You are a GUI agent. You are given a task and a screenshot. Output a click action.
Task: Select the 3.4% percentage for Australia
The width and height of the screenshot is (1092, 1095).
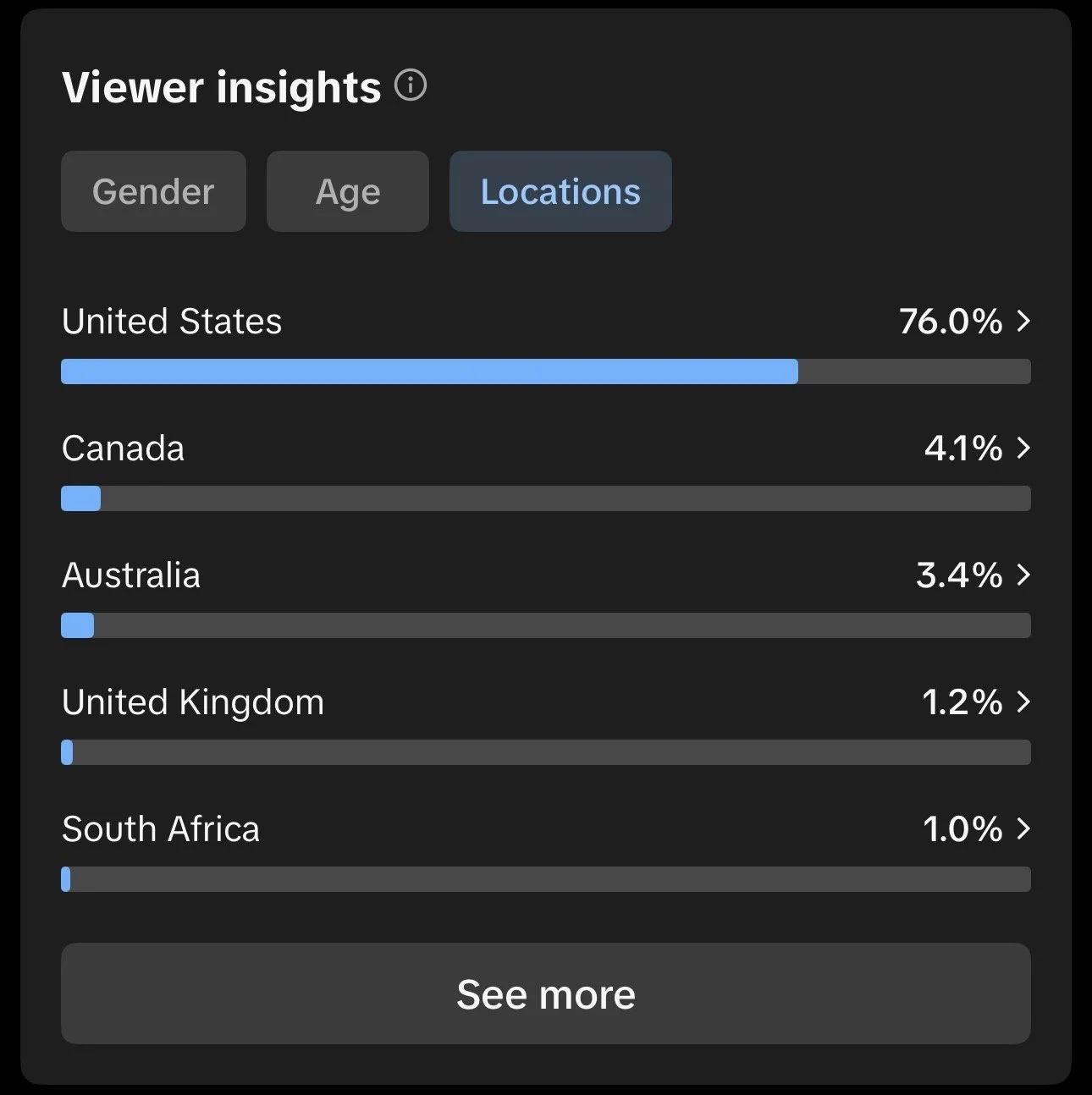959,575
